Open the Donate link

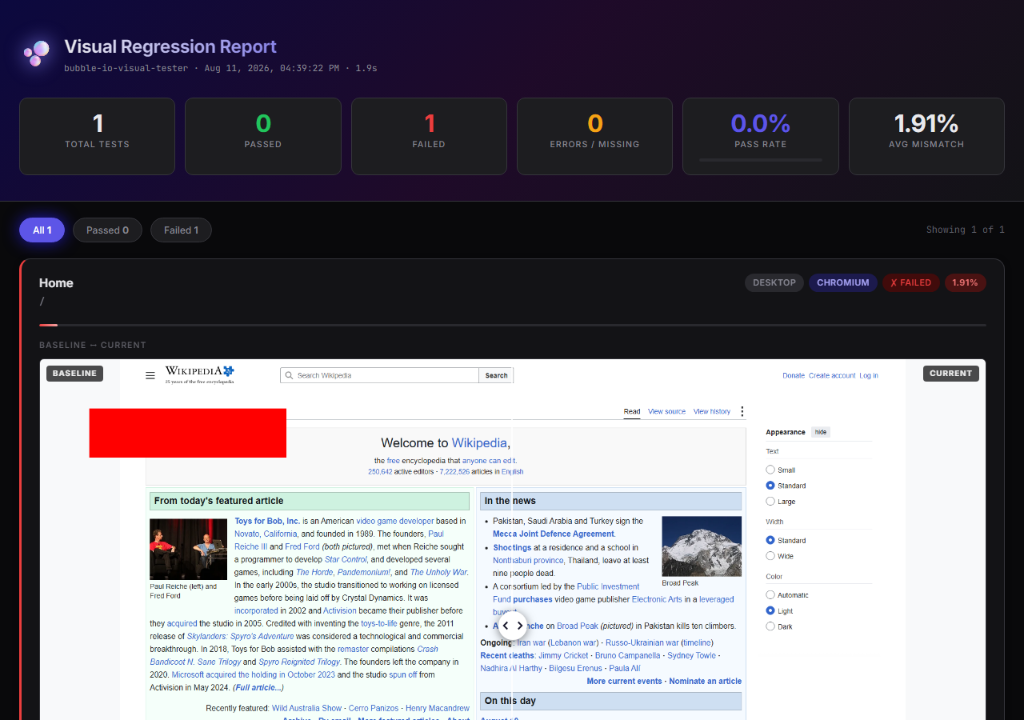coord(793,376)
